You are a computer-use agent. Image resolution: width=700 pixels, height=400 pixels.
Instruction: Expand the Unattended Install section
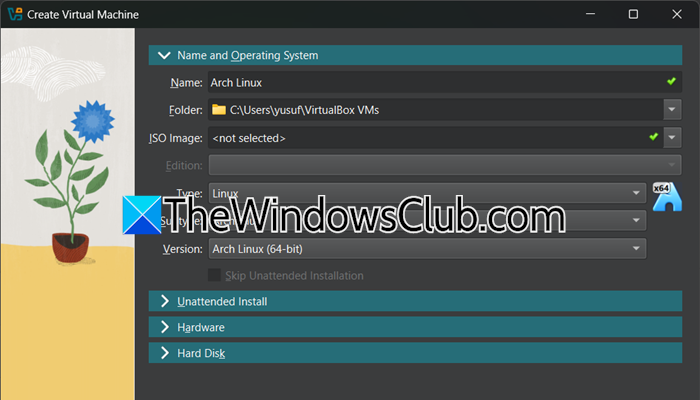click(415, 301)
